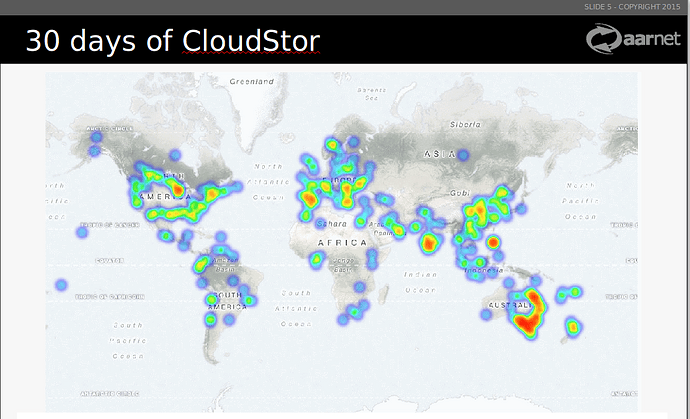Click the 'ASIA' map label

[x=440, y=154]
